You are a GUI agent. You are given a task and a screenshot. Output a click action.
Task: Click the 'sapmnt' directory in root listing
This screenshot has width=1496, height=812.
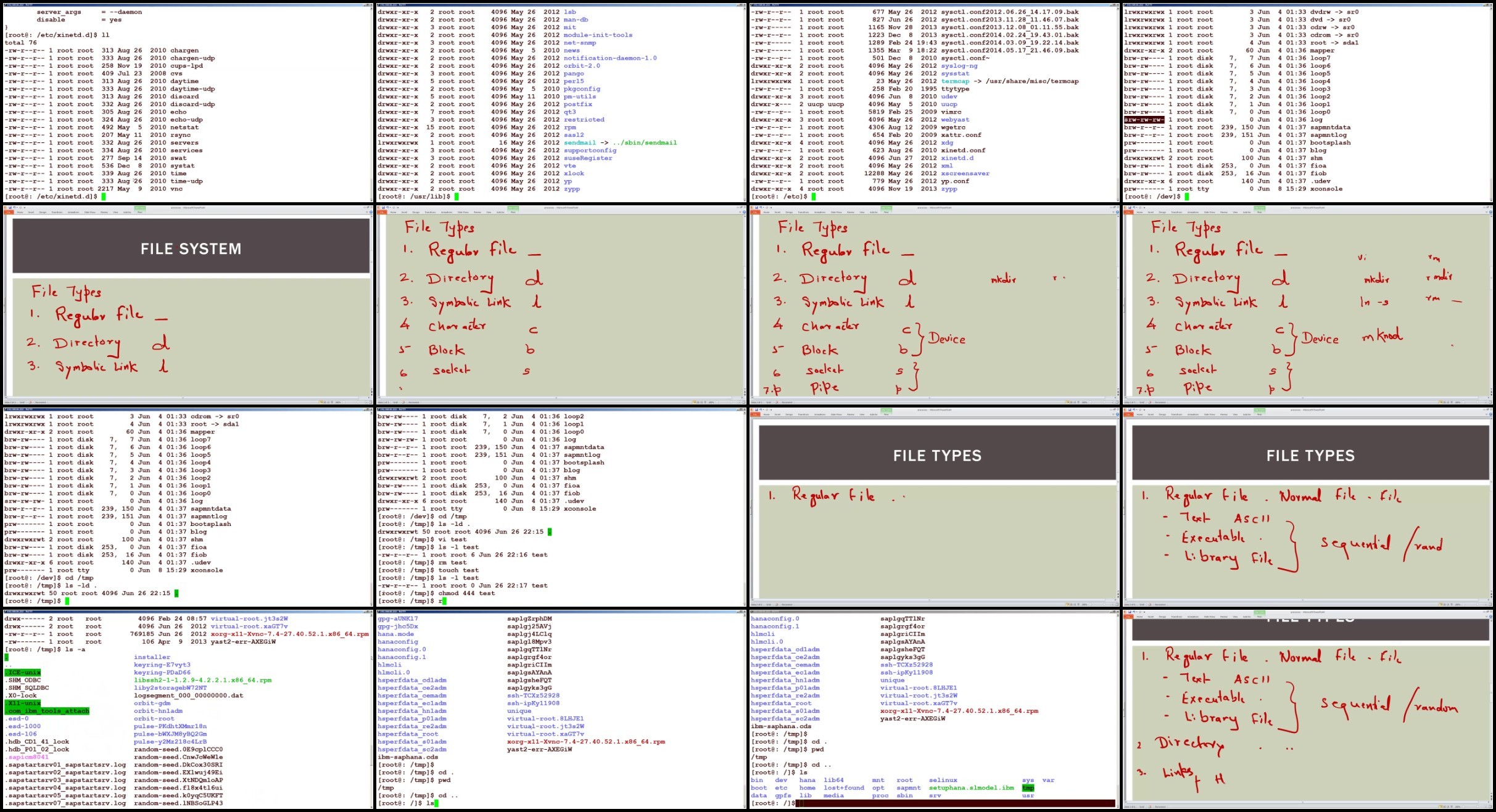909,788
